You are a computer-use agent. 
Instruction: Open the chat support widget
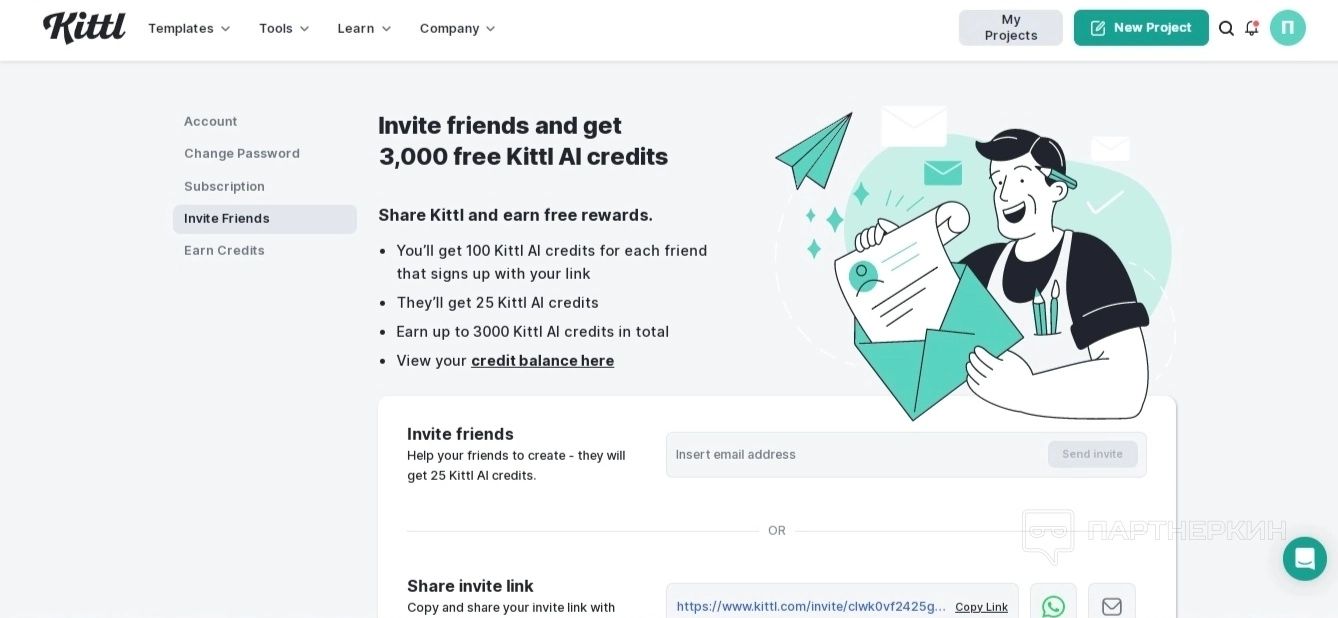(x=1304, y=558)
